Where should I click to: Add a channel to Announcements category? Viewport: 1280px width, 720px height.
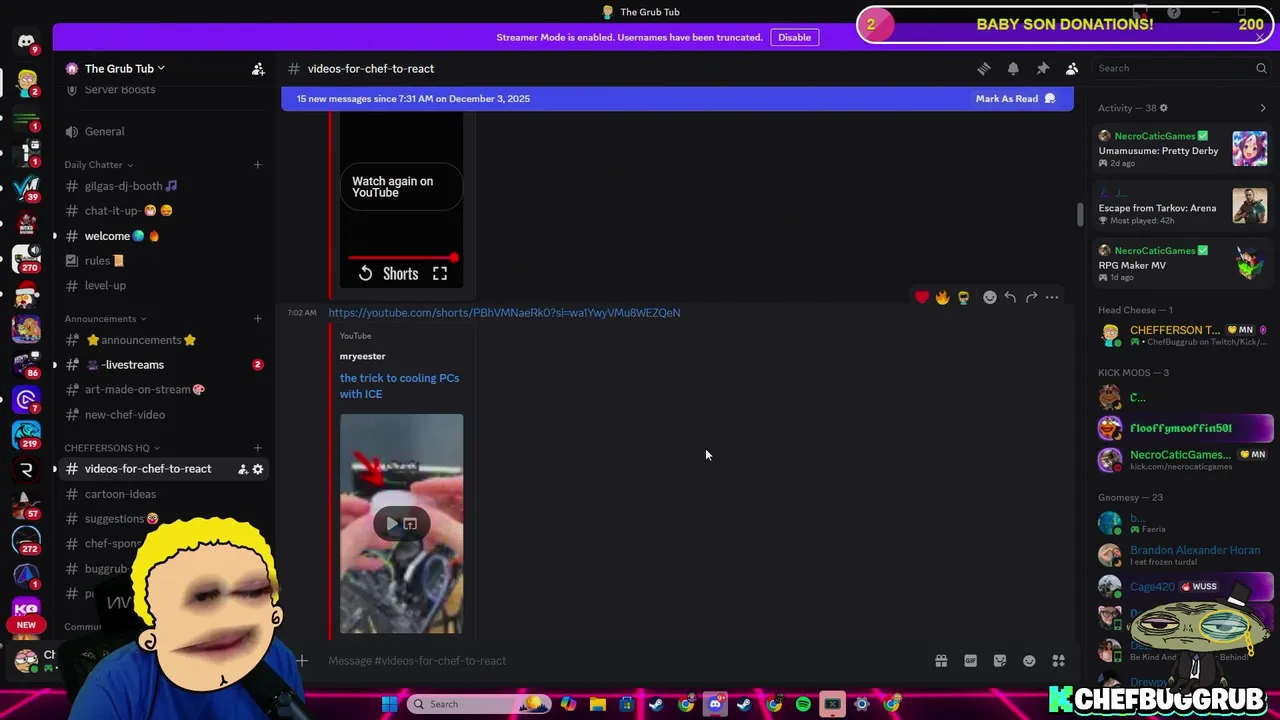tap(257, 319)
